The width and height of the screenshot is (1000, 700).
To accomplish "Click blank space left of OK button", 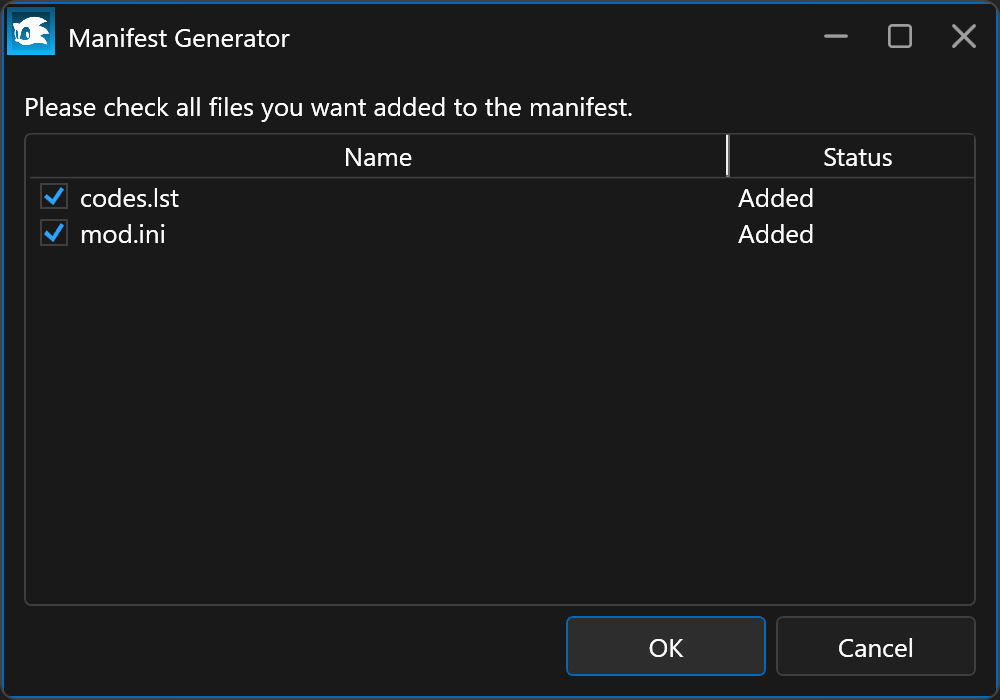I will (300, 647).
